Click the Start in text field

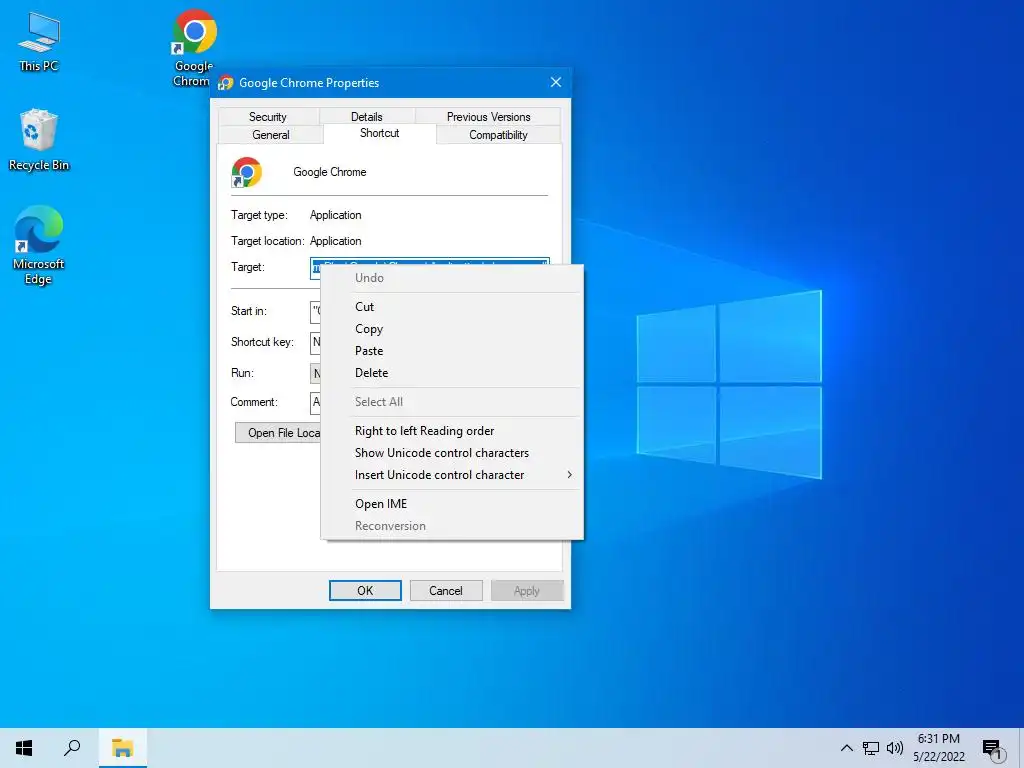click(315, 311)
